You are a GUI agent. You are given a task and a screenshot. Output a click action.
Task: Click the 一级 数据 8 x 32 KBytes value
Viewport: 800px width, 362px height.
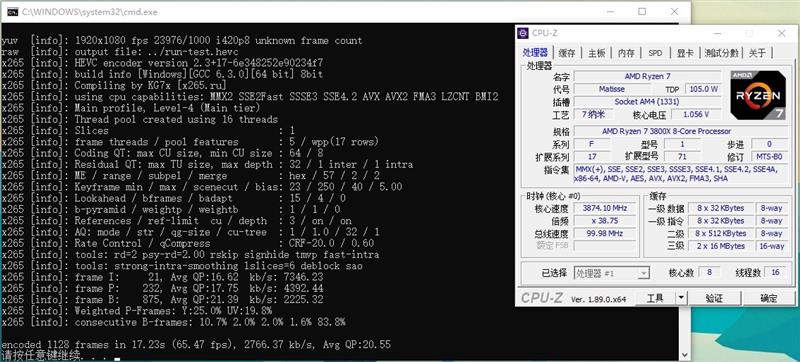(x=719, y=208)
